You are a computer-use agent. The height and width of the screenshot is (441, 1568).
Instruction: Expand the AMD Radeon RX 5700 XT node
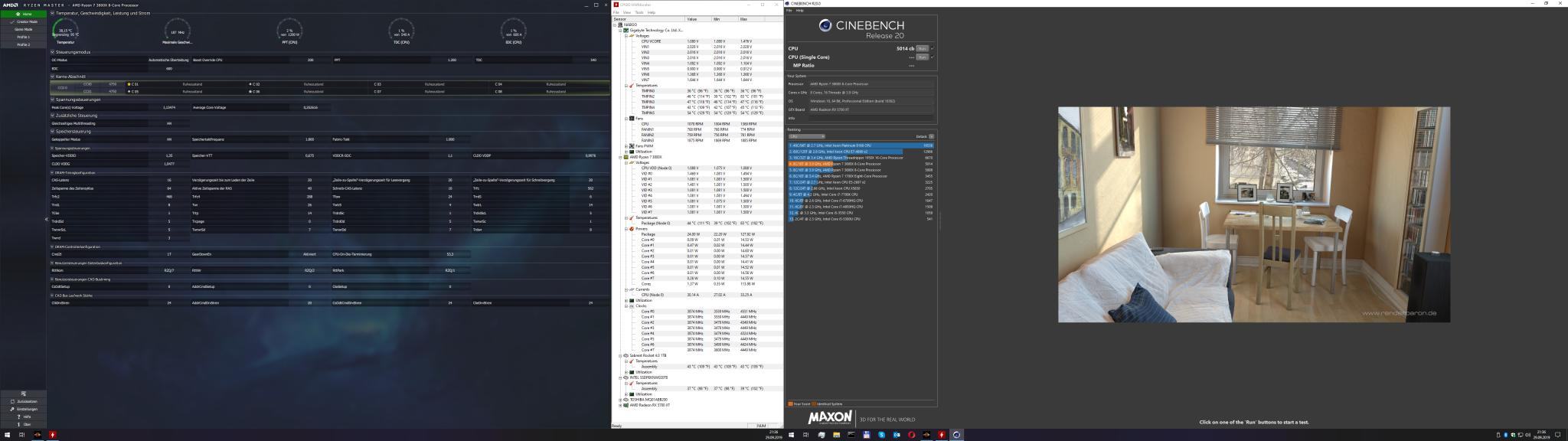click(620, 405)
